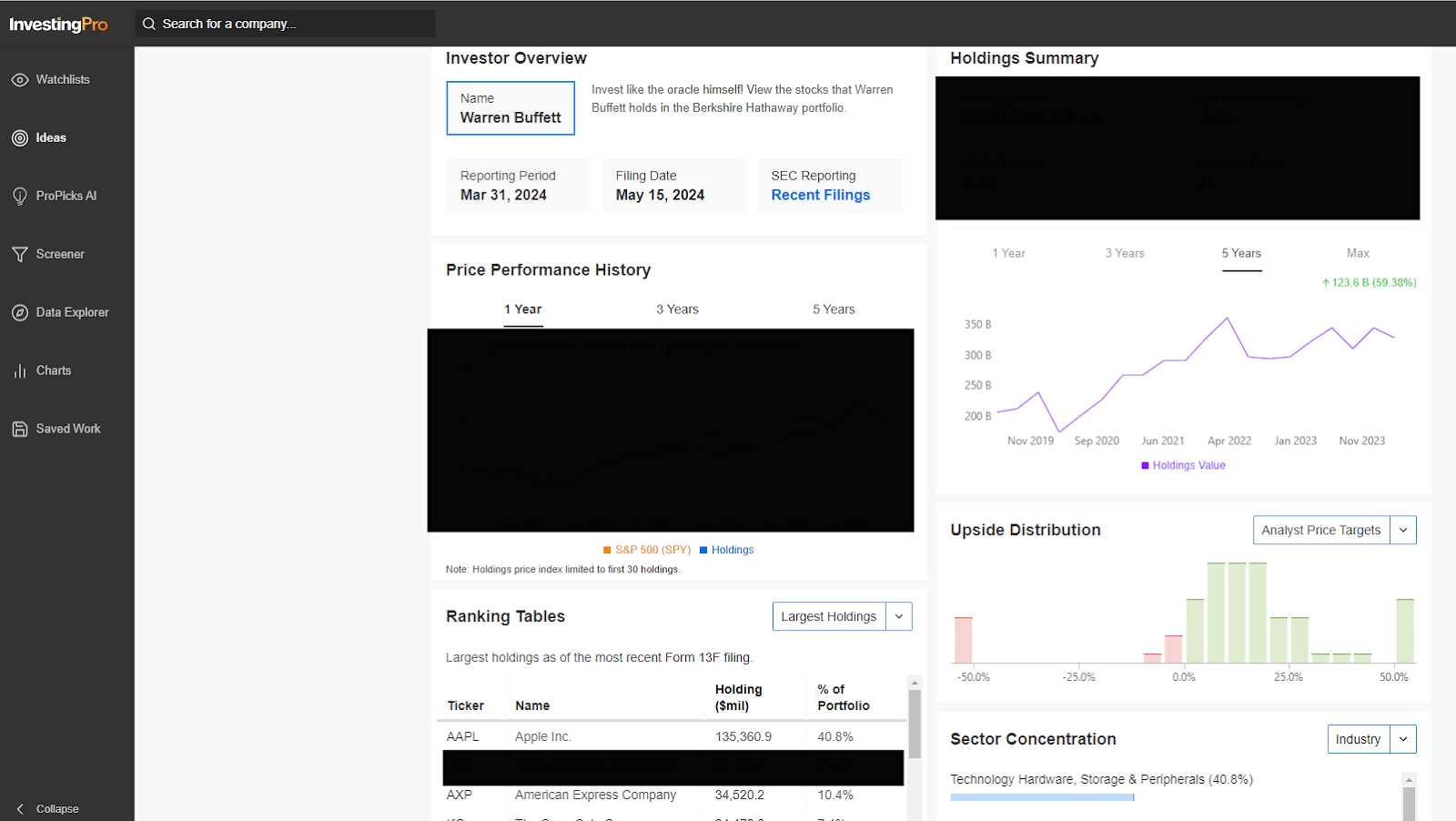Open the Charts bar icon

point(20,371)
